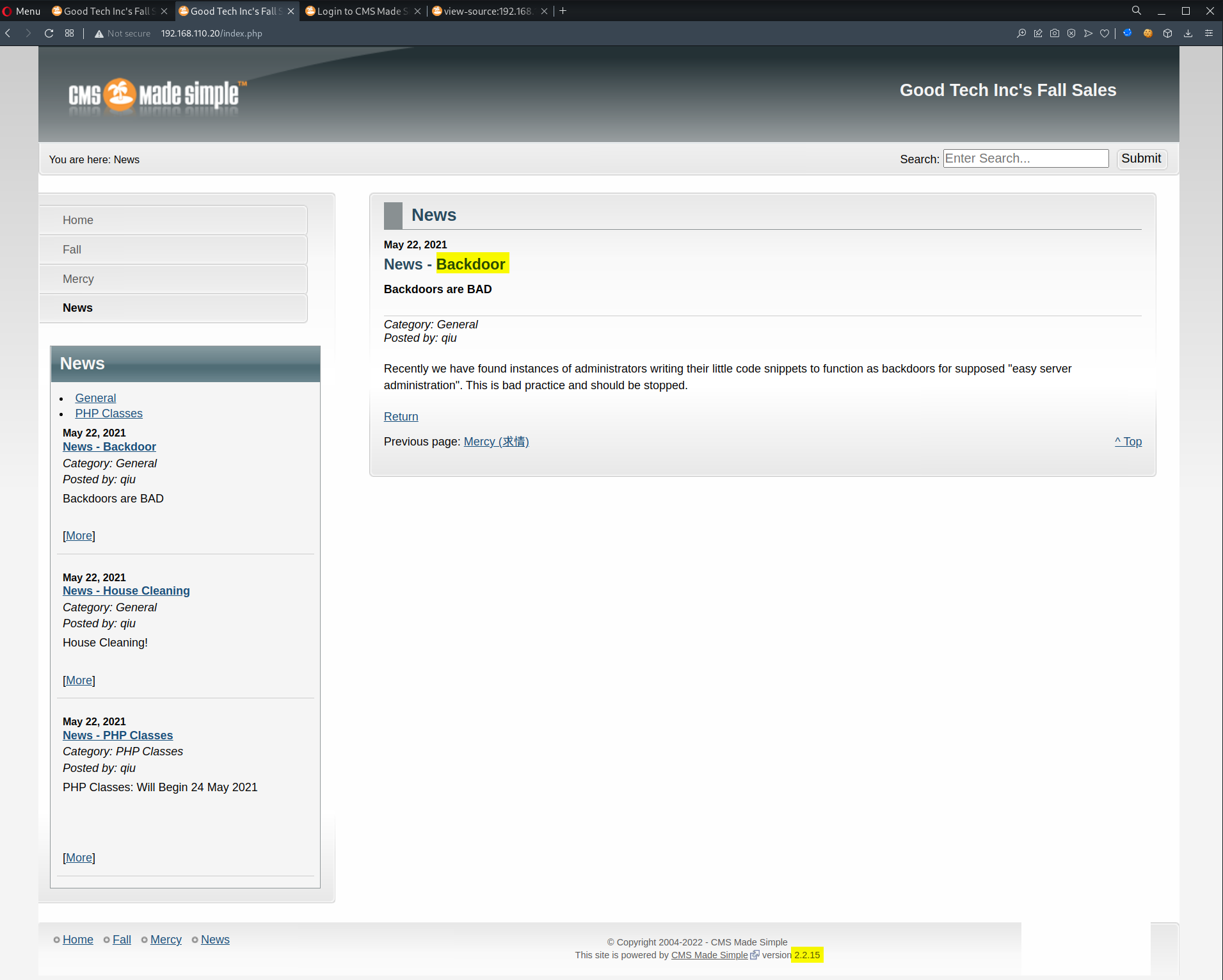This screenshot has height=980, width=1223.
Task: Click the send Flow arrow icon
Action: point(1088,33)
